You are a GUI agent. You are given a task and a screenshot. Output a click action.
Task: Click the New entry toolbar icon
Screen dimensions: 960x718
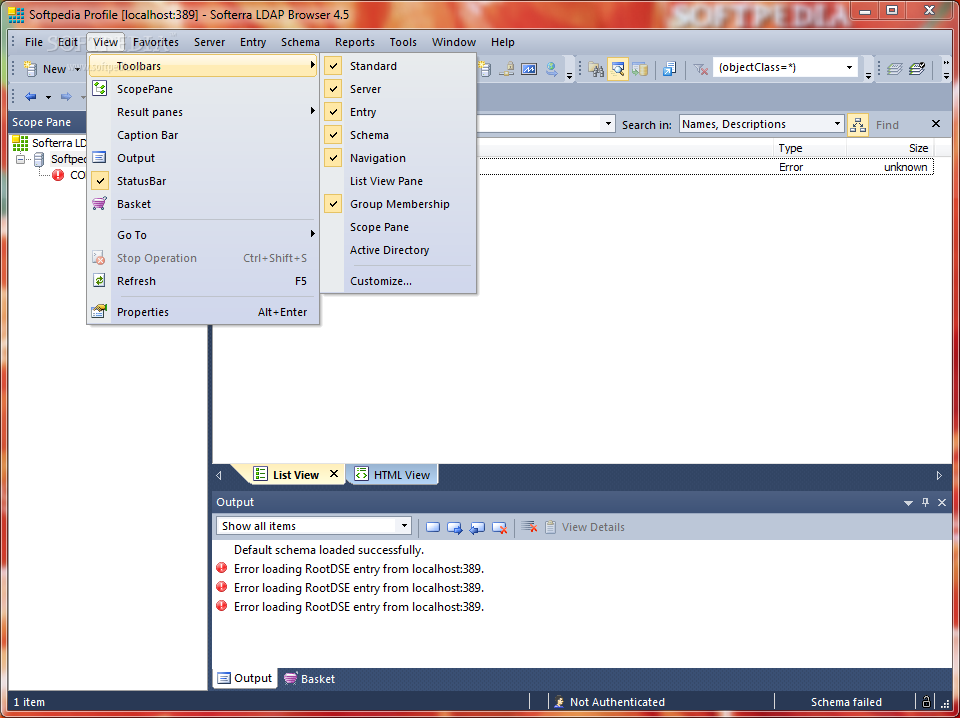tap(30, 69)
